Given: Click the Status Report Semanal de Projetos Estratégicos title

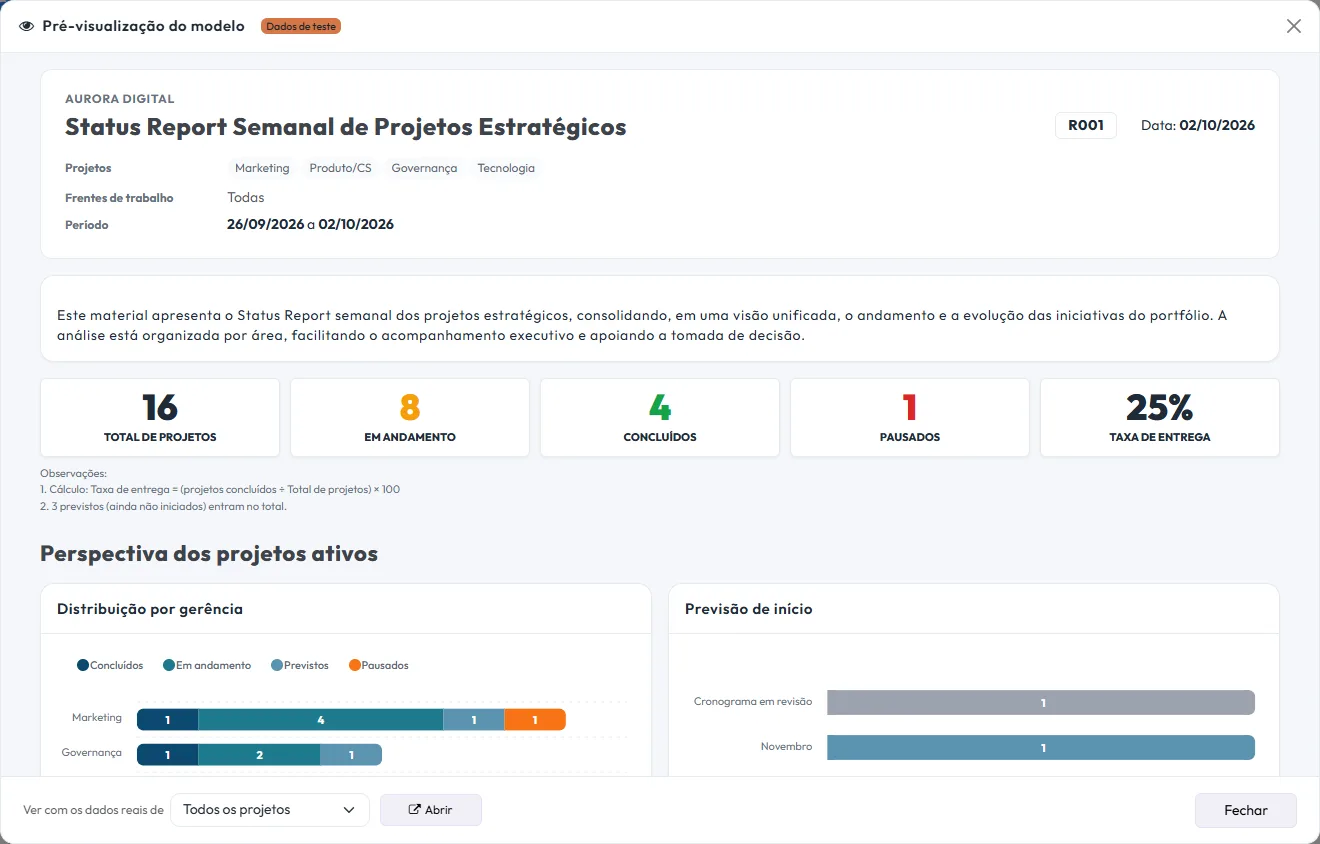Looking at the screenshot, I should click(x=346, y=127).
